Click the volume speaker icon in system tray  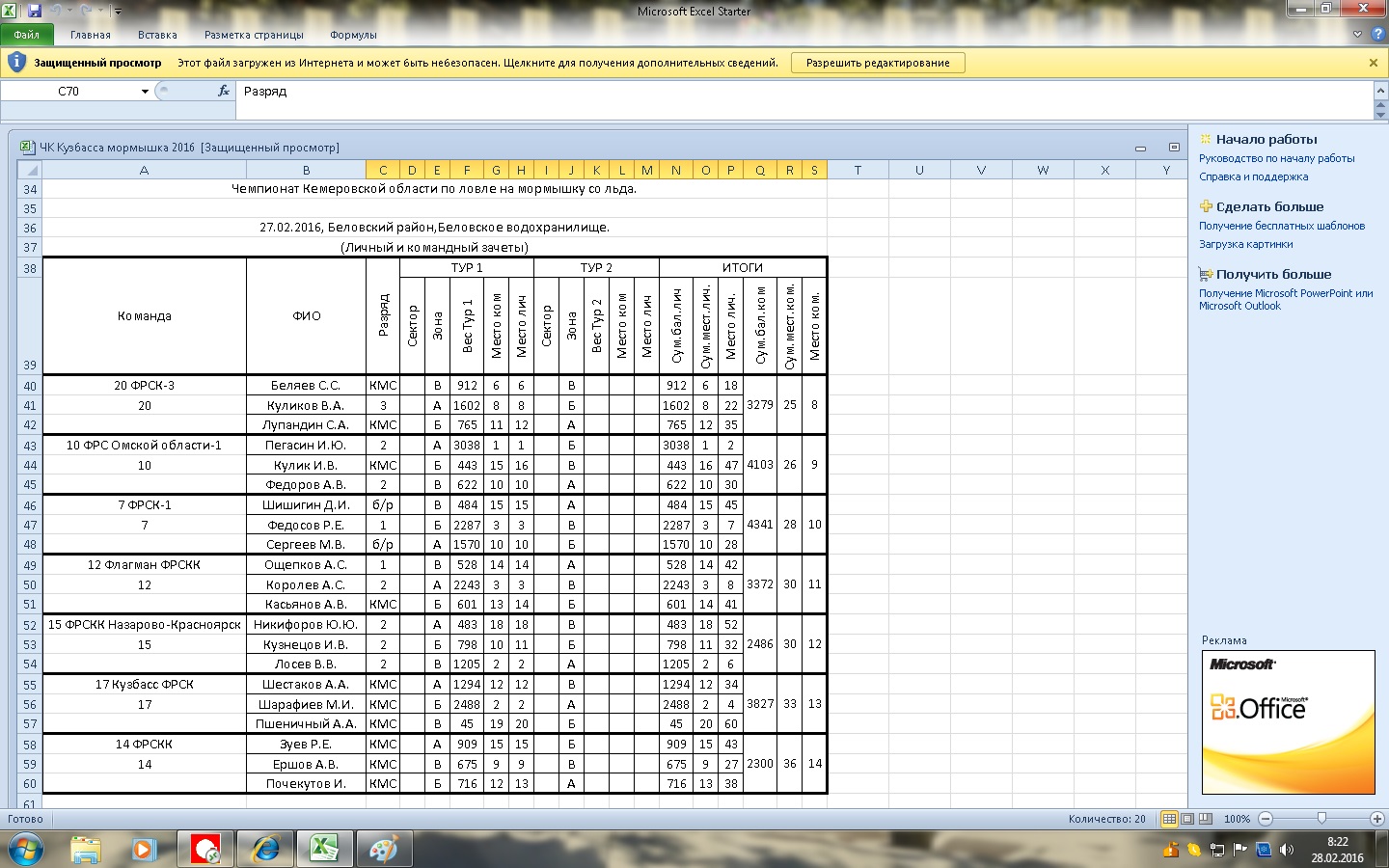(x=1286, y=850)
